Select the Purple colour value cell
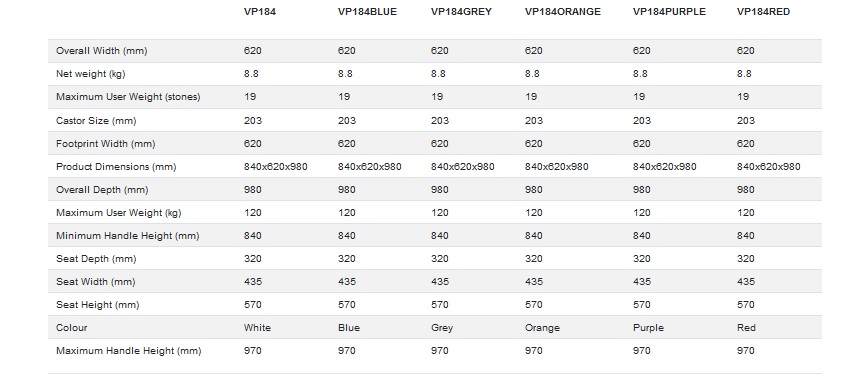Image resolution: width=844 pixels, height=382 pixels. click(x=649, y=328)
